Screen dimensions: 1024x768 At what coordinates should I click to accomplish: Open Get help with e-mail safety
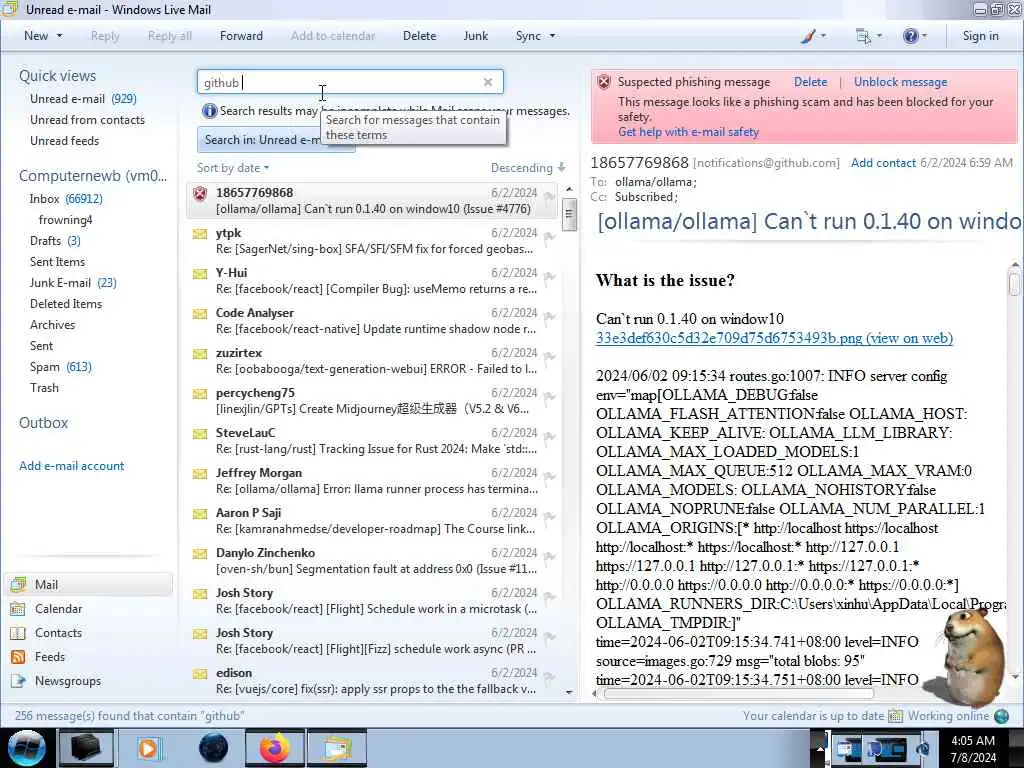[x=688, y=132]
